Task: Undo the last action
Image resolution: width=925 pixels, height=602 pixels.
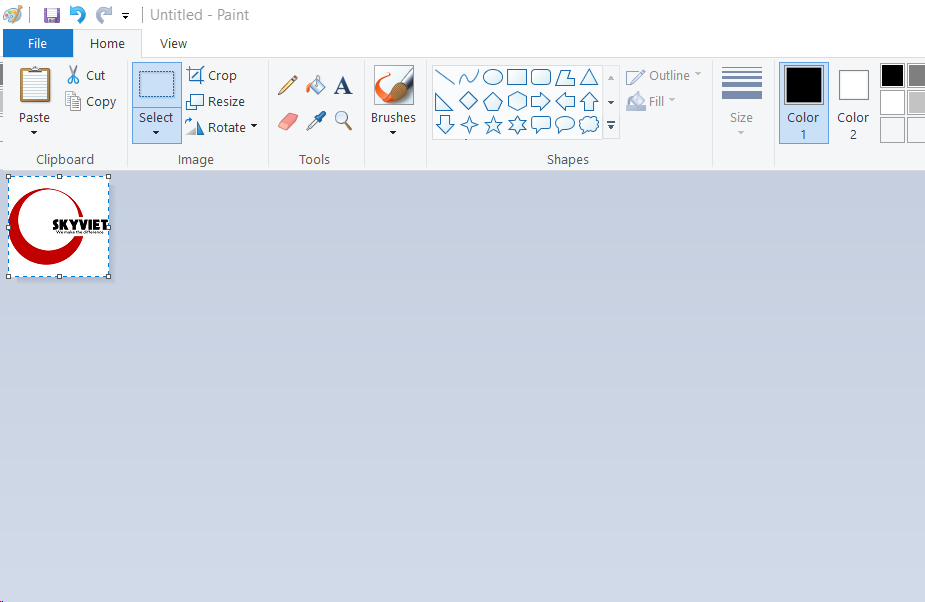Action: click(x=77, y=15)
